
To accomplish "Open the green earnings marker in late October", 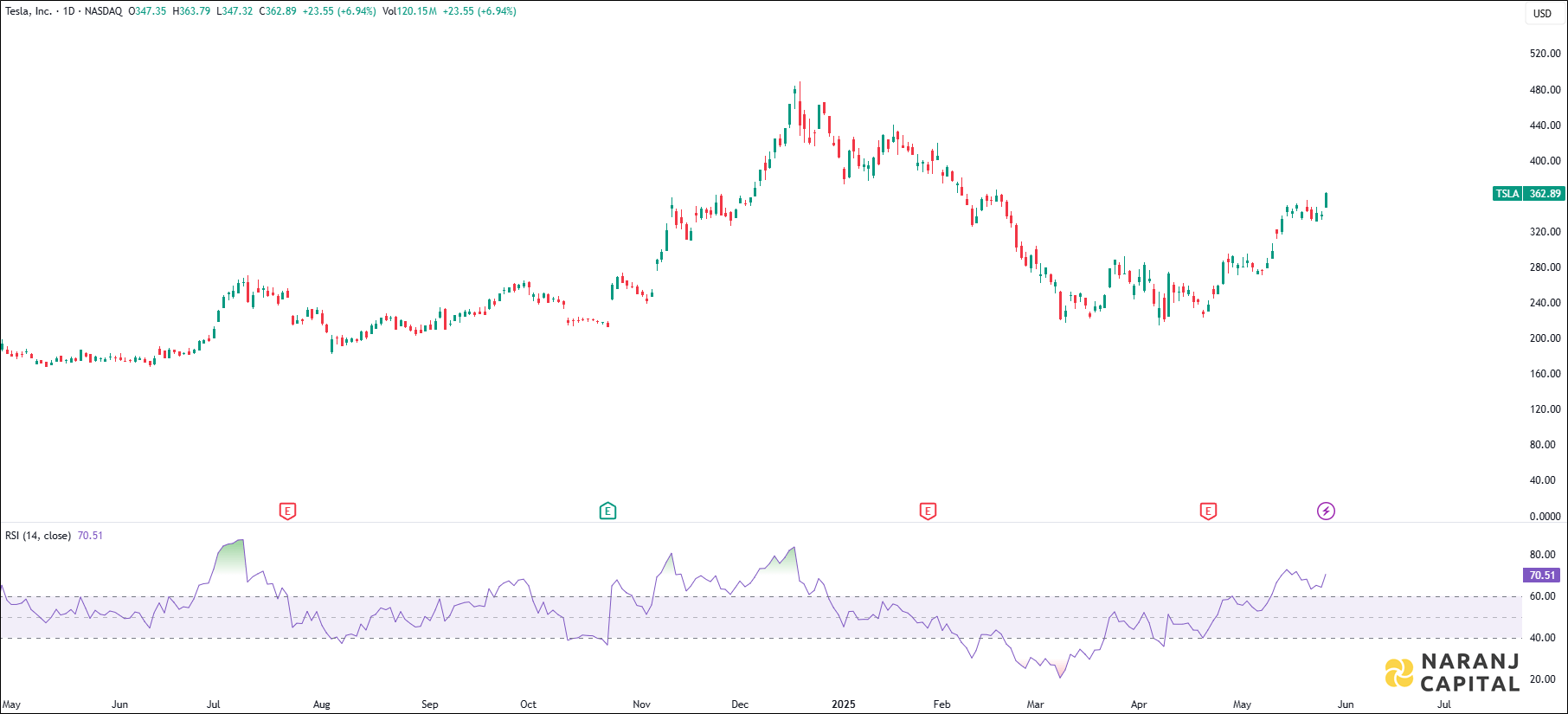I will [607, 511].
